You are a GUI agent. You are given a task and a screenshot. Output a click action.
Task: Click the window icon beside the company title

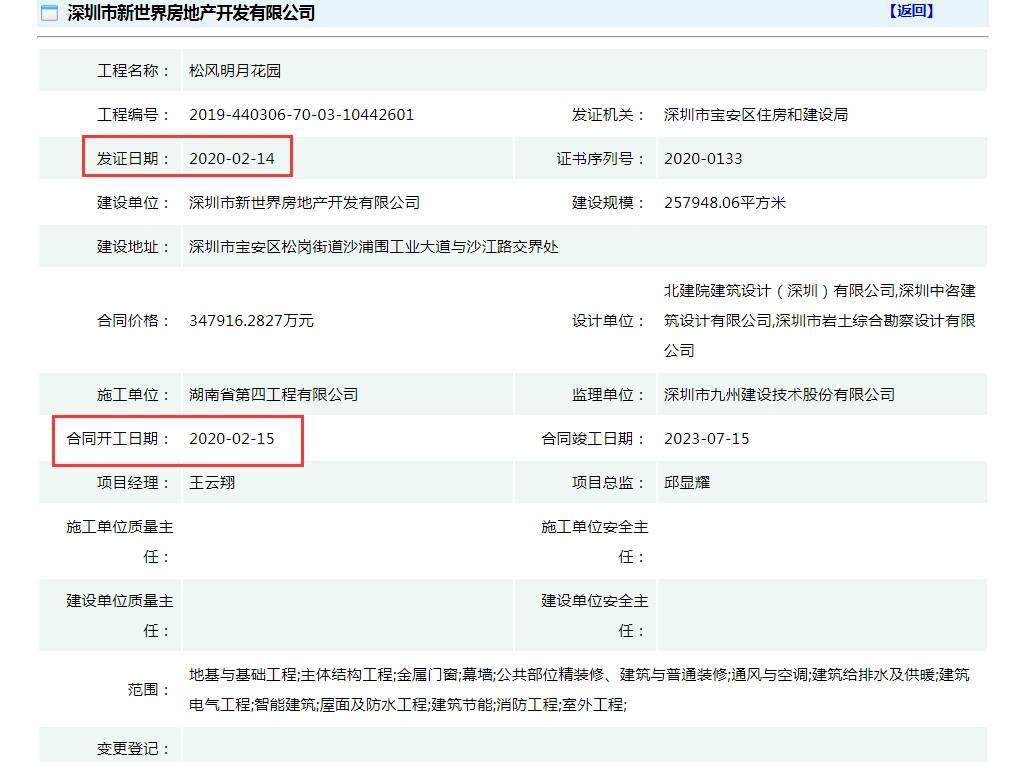click(49, 13)
